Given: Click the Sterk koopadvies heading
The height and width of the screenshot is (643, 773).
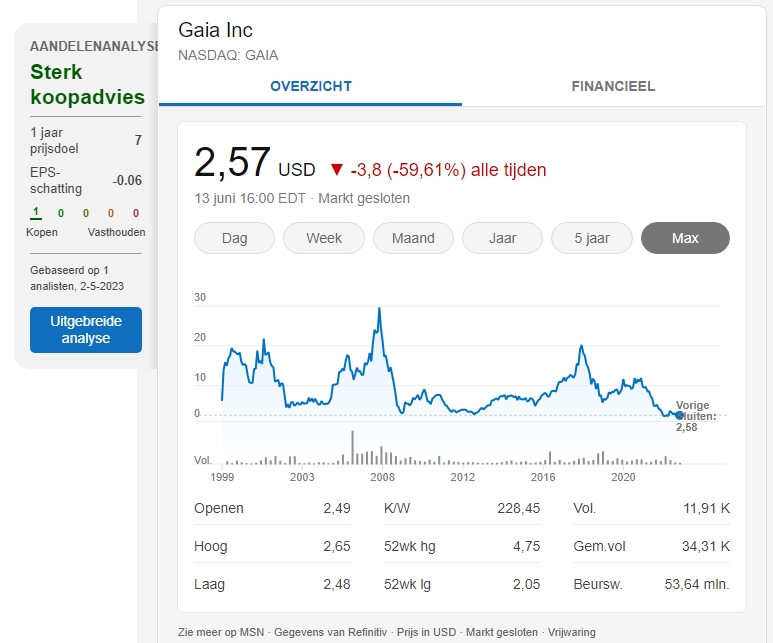Looking at the screenshot, I should 87,85.
